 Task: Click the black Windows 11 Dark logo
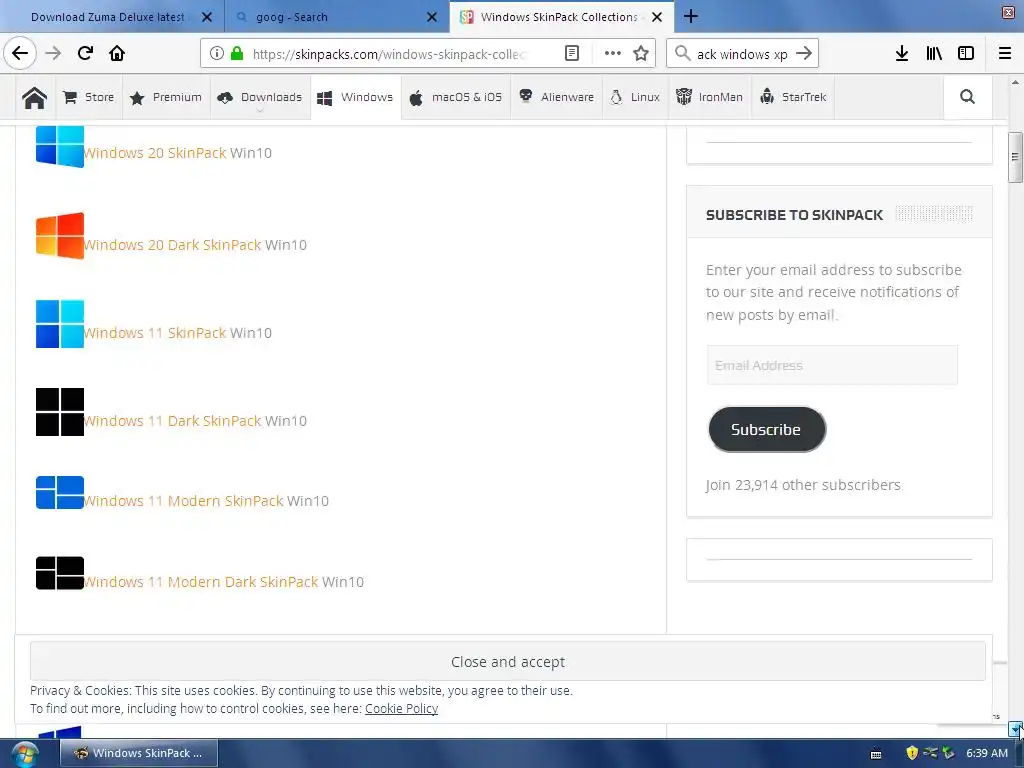(x=59, y=412)
